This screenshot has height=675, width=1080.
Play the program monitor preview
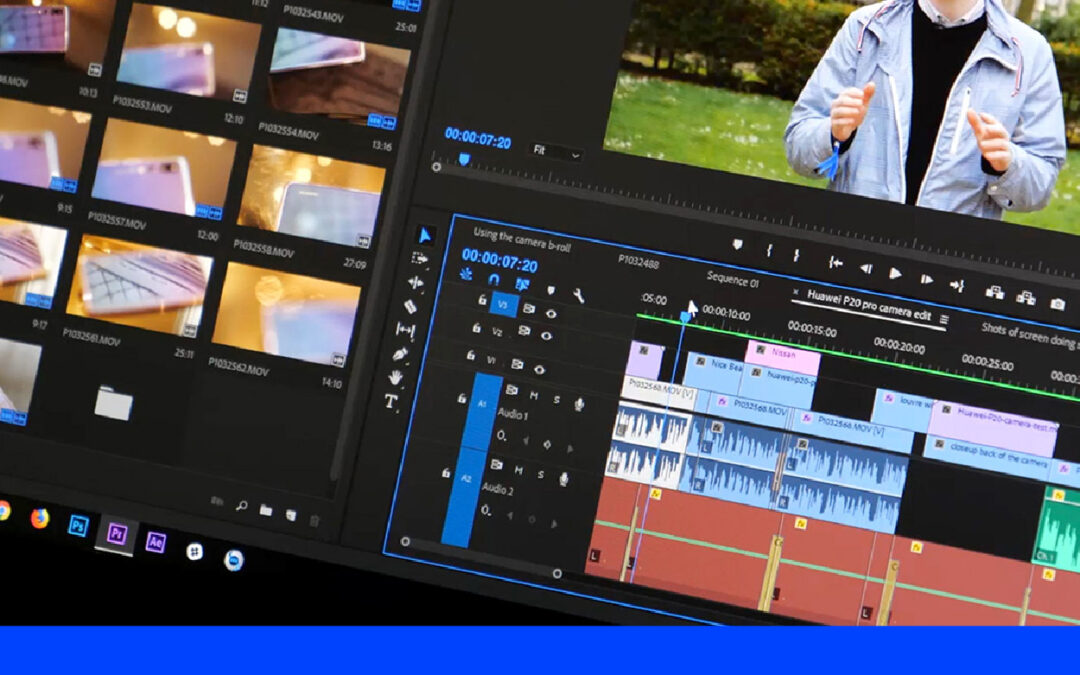pyautogui.click(x=895, y=273)
